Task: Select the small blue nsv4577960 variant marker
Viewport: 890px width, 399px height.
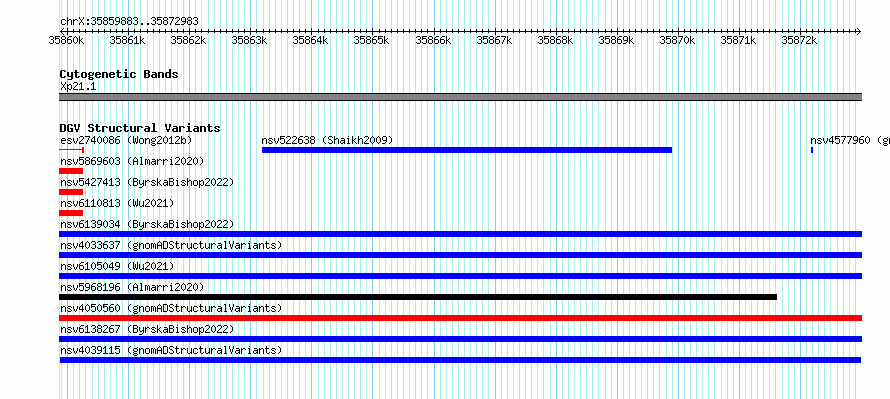Action: 812,150
